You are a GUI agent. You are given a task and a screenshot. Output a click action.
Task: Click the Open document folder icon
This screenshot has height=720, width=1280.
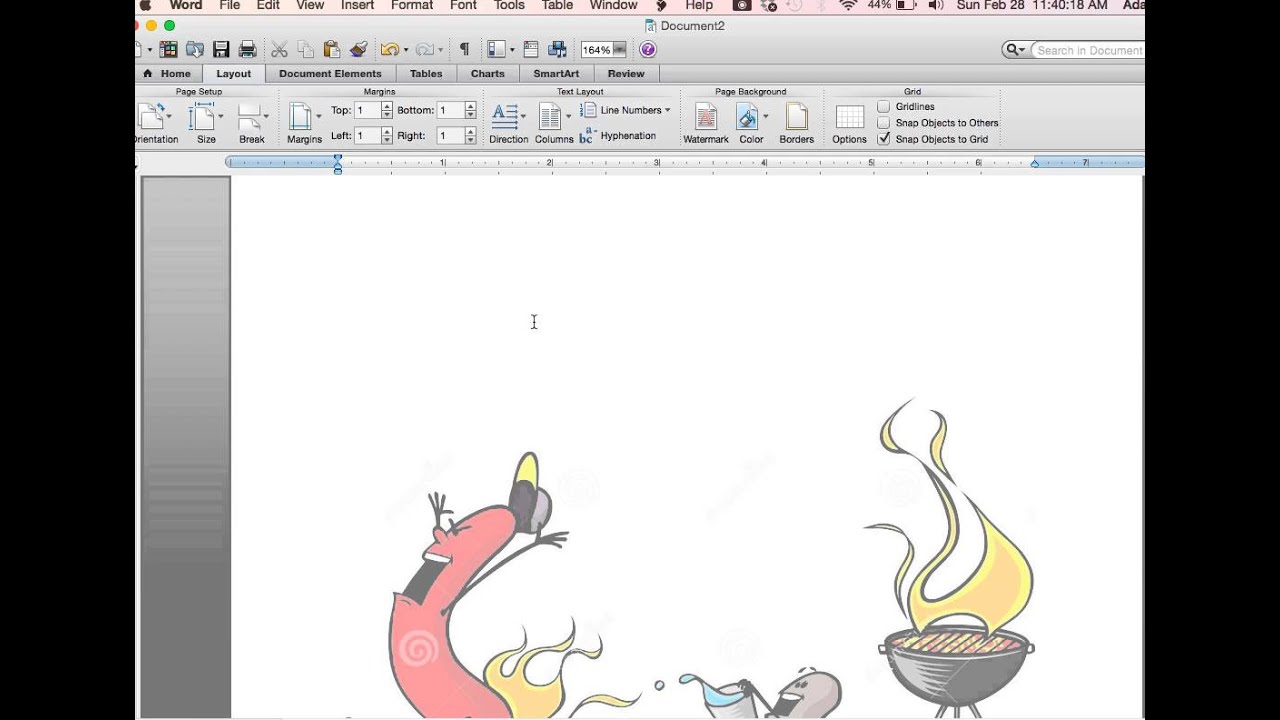(x=195, y=49)
